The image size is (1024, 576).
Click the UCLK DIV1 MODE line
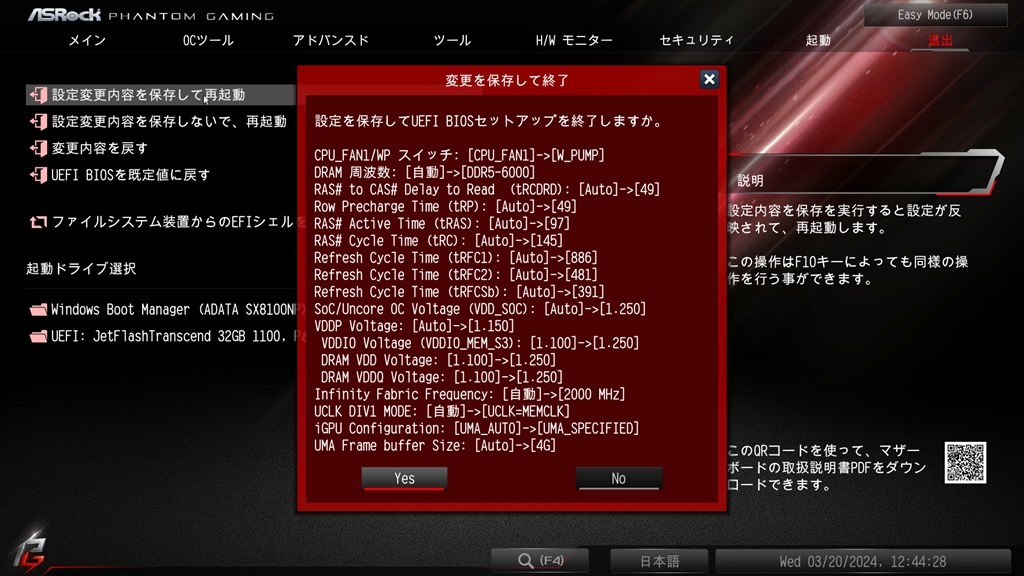pos(442,411)
